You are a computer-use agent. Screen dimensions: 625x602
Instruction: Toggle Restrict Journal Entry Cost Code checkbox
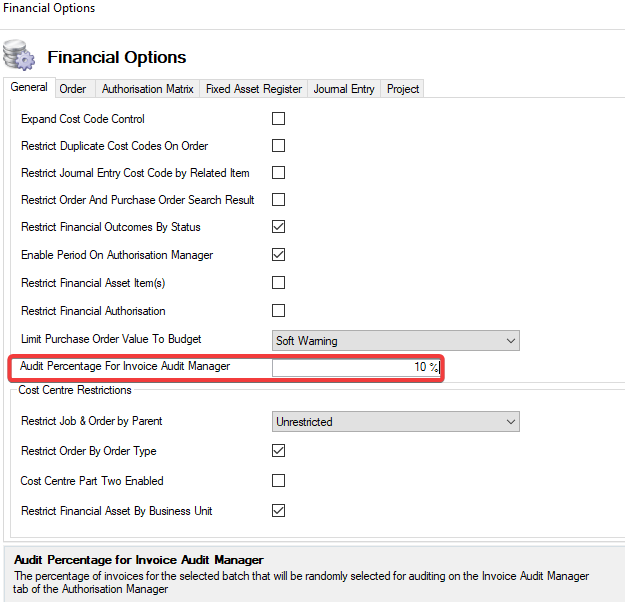click(x=279, y=173)
